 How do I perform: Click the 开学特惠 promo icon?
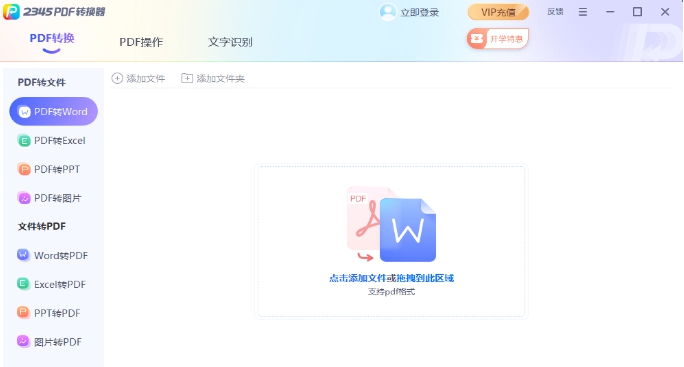point(477,39)
